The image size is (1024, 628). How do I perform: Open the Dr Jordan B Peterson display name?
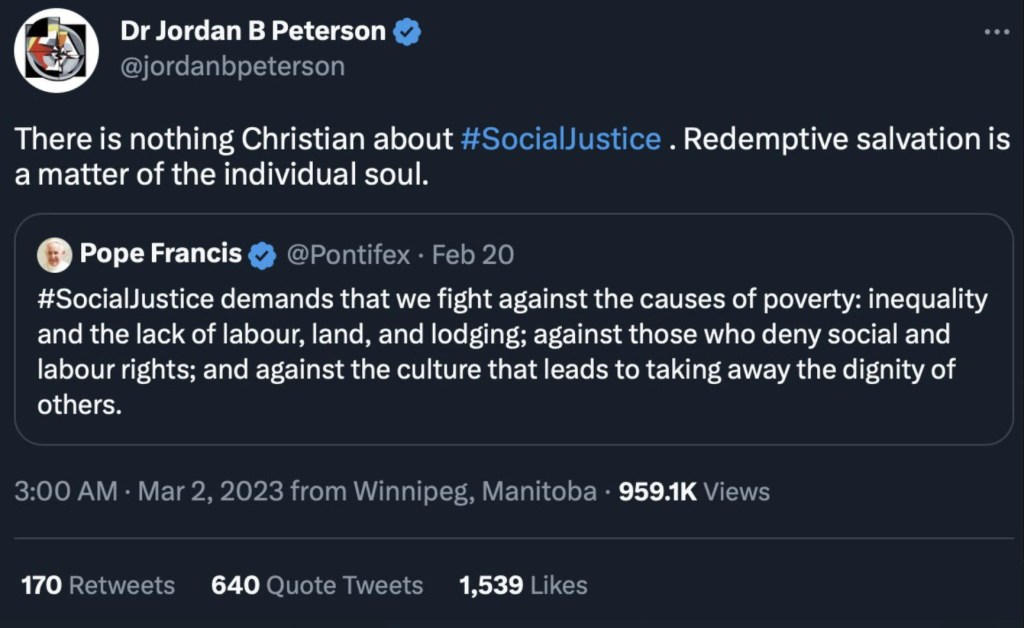pyautogui.click(x=252, y=31)
